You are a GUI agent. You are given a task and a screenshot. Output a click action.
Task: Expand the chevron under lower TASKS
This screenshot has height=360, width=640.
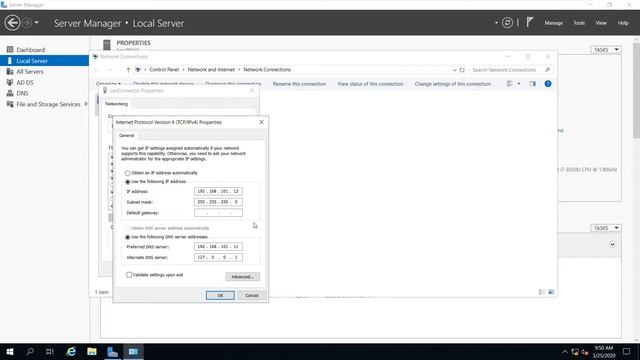[x=612, y=244]
